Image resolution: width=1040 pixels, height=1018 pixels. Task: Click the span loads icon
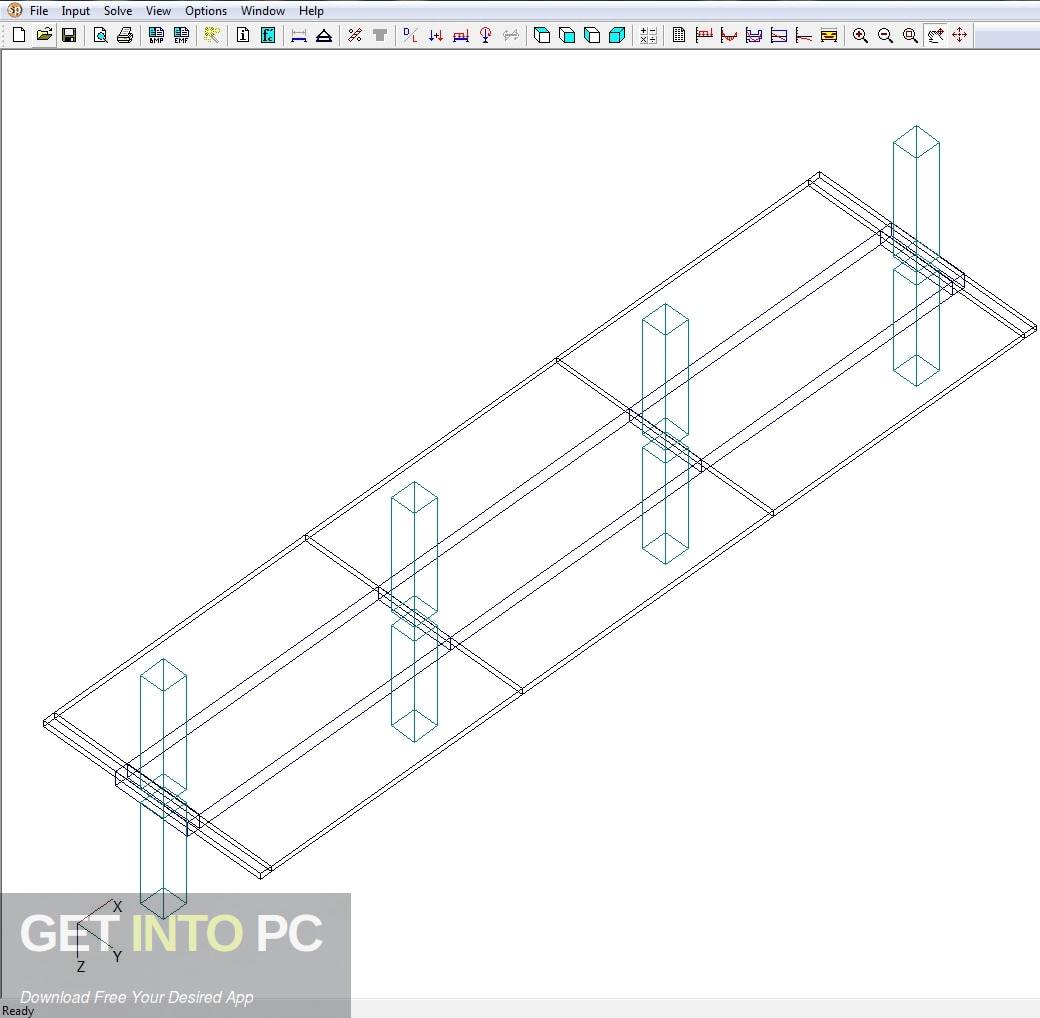pos(460,35)
